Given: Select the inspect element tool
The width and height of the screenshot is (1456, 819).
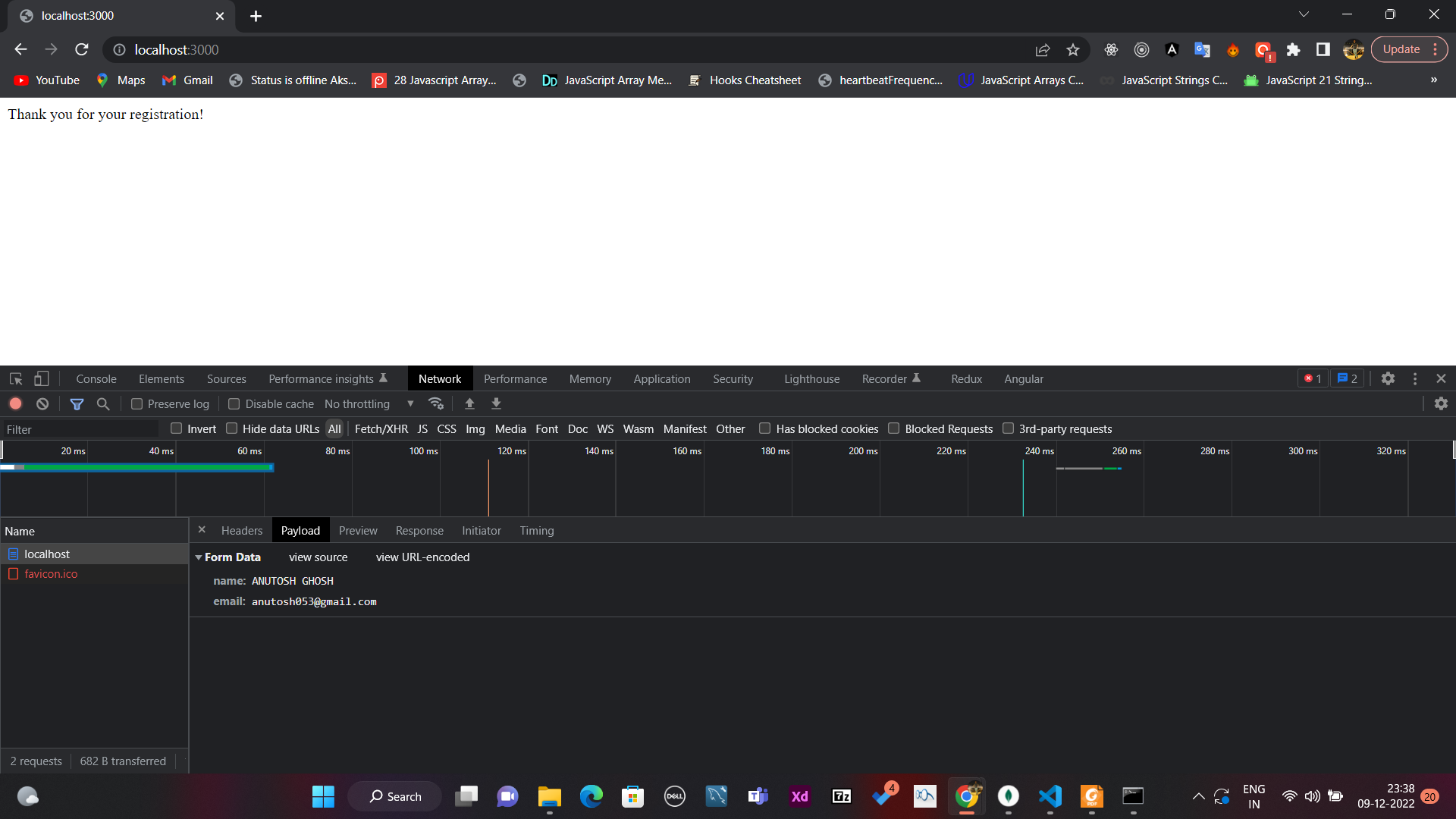Looking at the screenshot, I should point(15,378).
